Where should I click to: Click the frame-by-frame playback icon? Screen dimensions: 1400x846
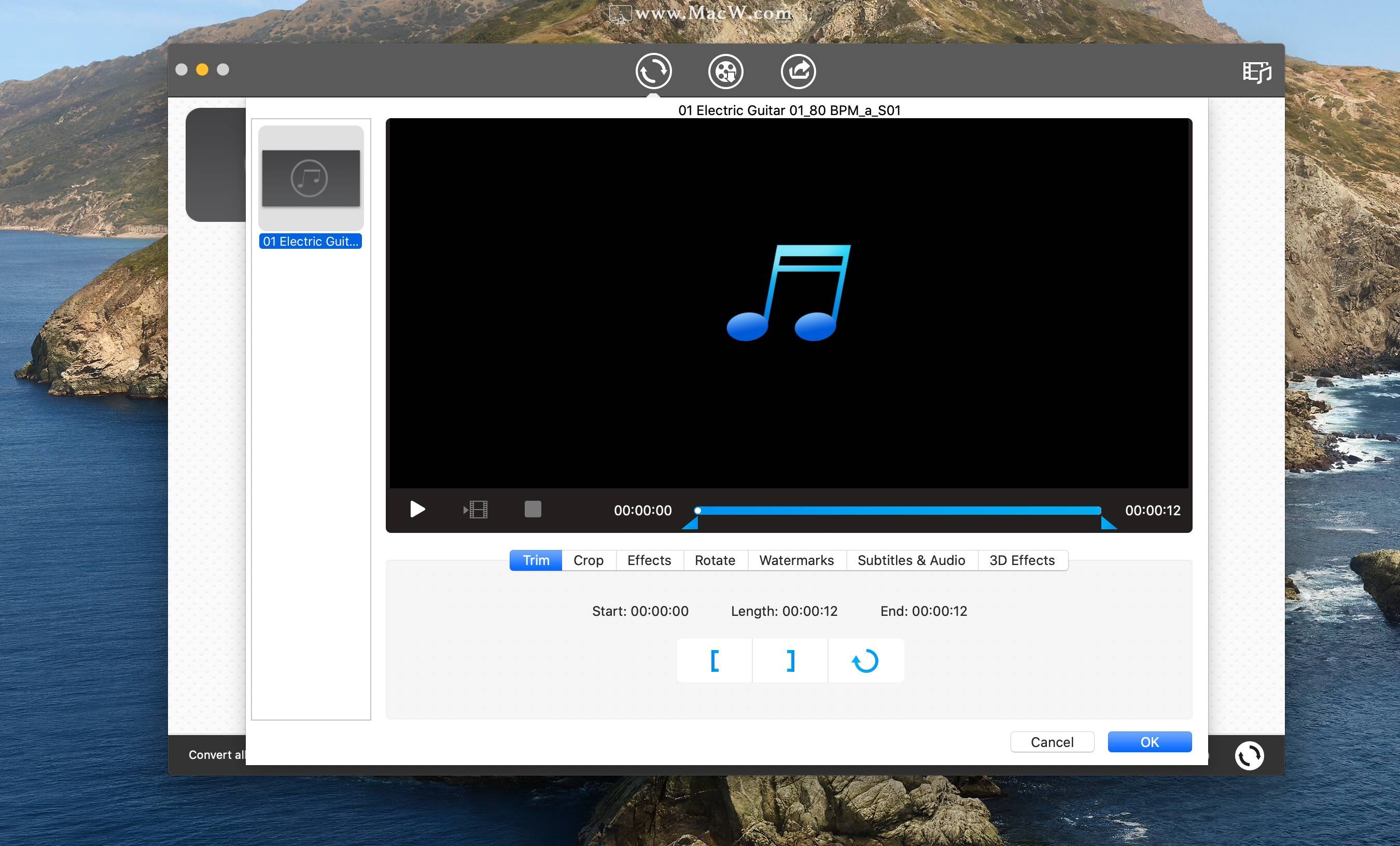475,510
